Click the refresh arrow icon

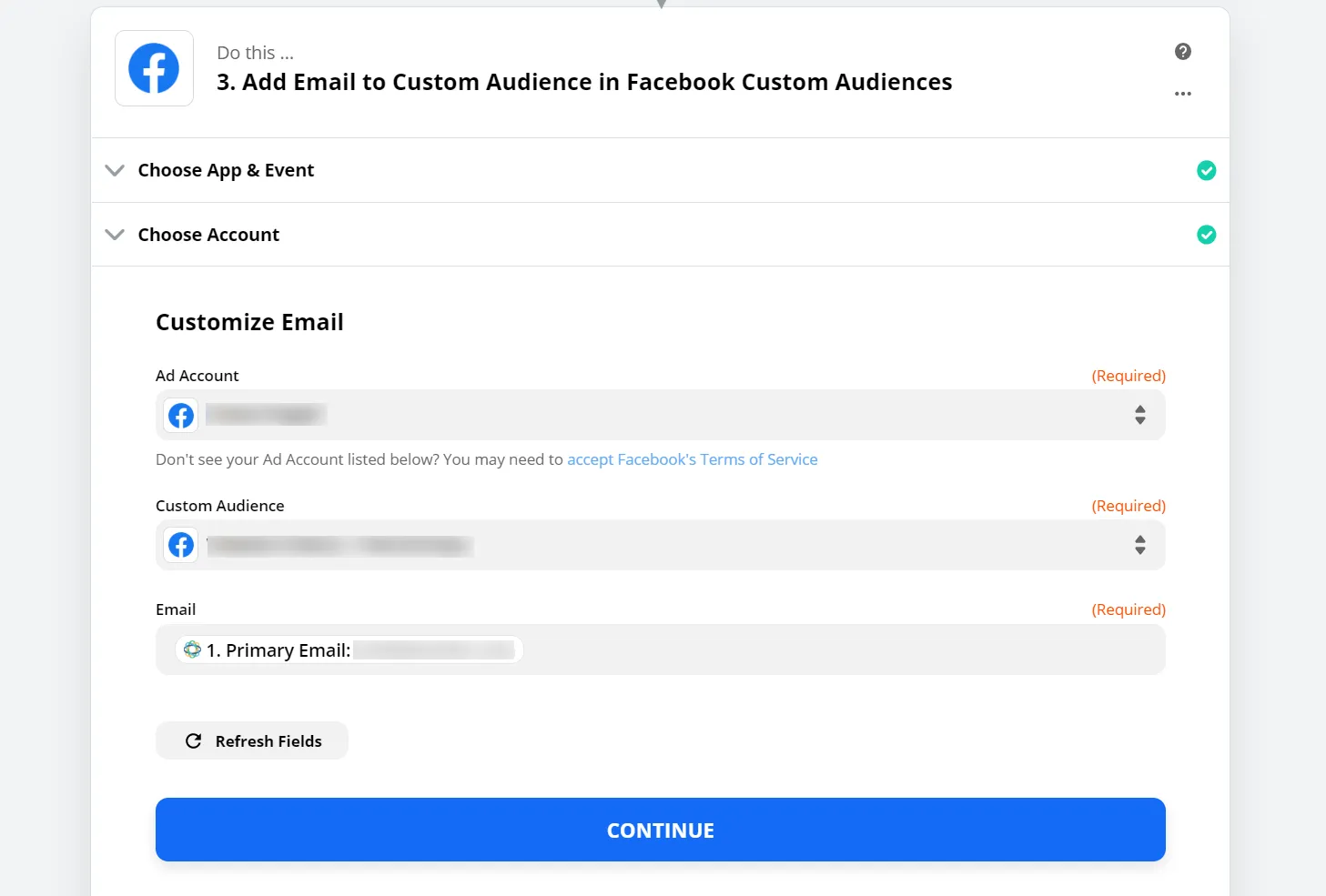(194, 741)
